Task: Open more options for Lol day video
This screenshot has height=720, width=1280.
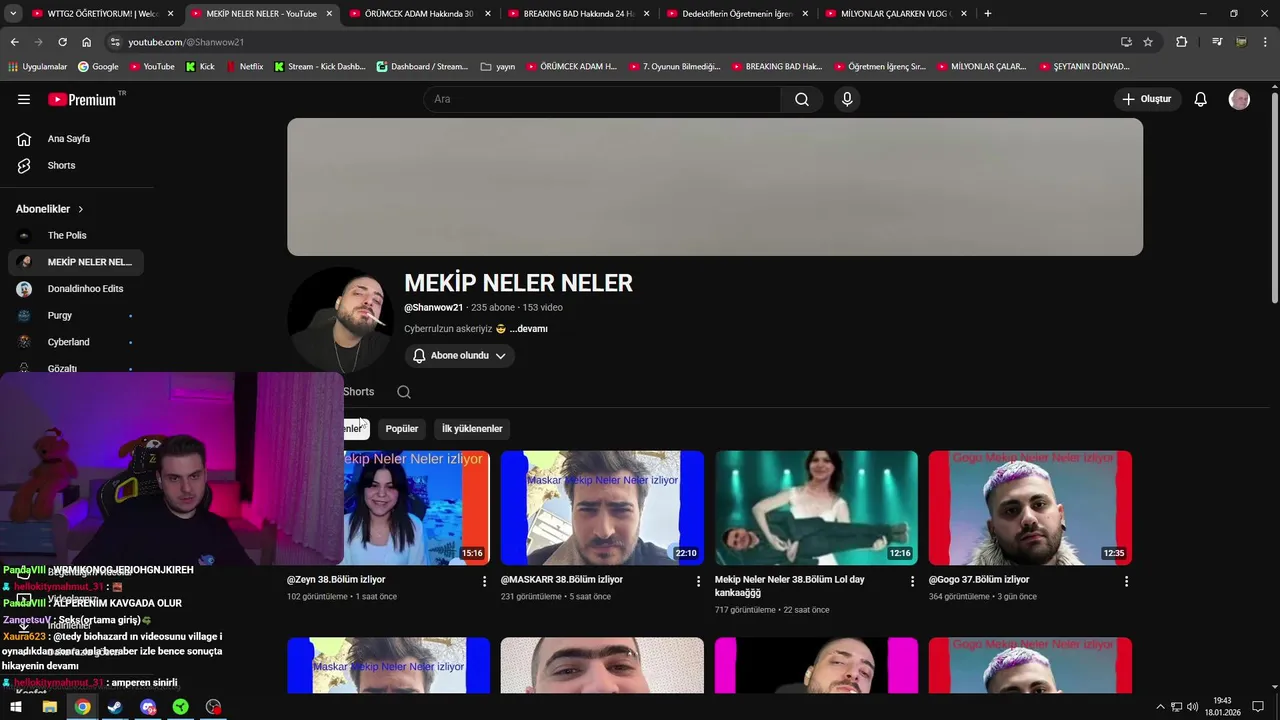Action: [x=912, y=581]
